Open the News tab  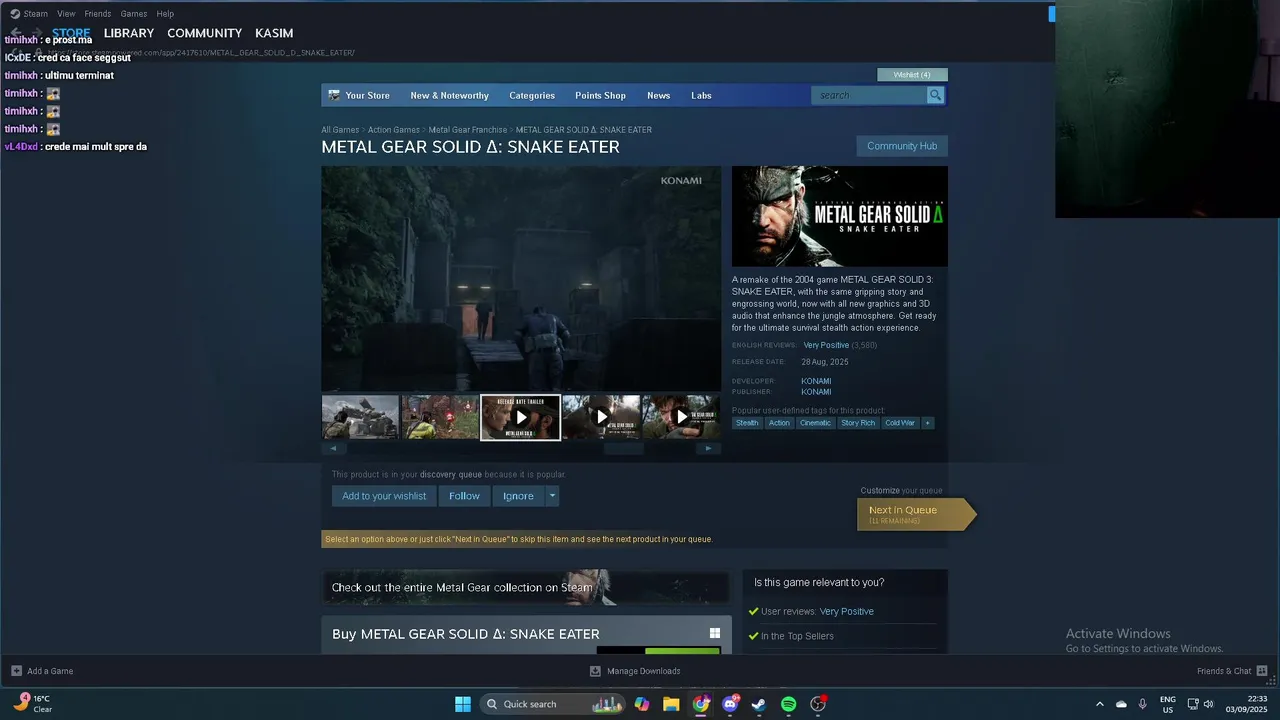click(x=658, y=95)
